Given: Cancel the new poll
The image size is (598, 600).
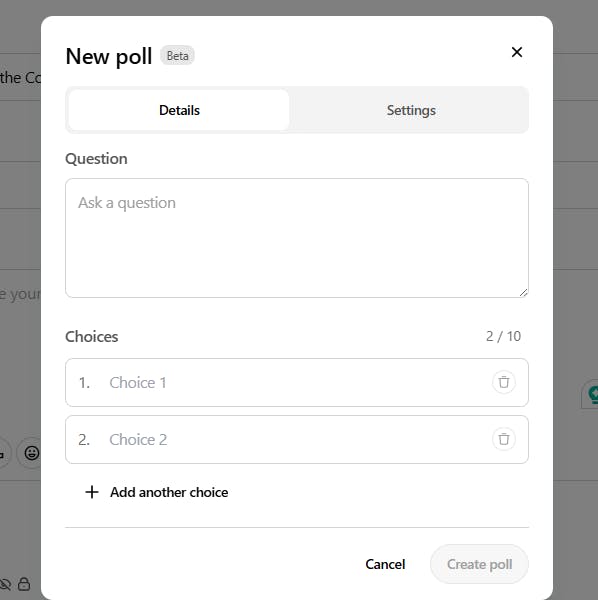Looking at the screenshot, I should [x=385, y=564].
